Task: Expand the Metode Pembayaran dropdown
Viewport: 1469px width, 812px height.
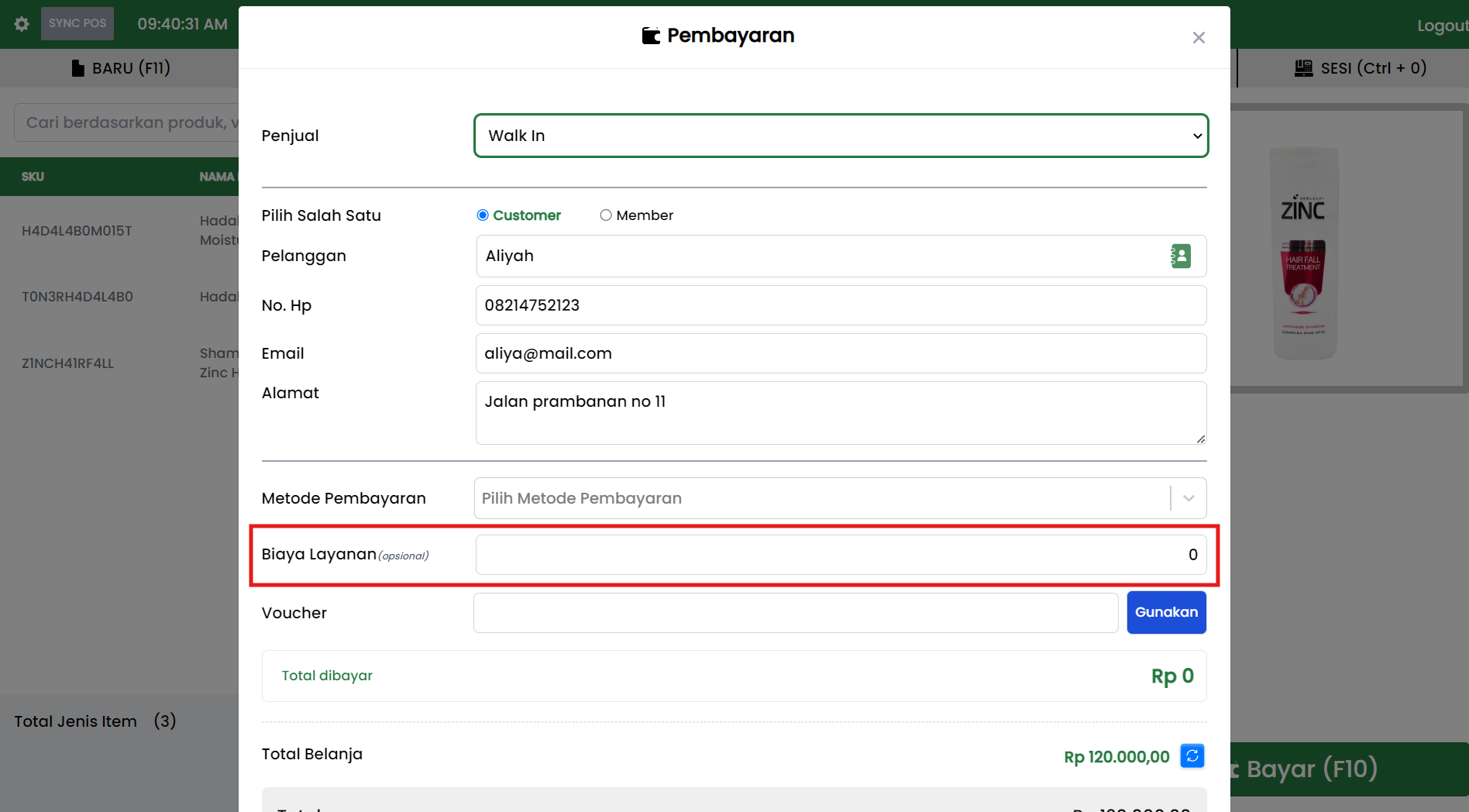Action: [x=821, y=498]
